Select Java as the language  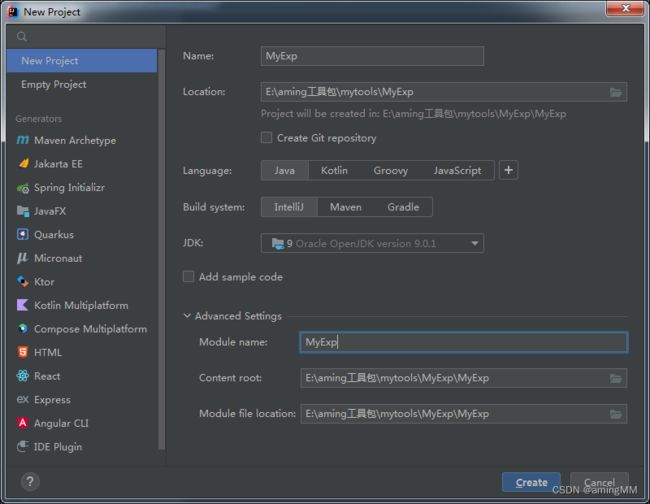coord(285,170)
